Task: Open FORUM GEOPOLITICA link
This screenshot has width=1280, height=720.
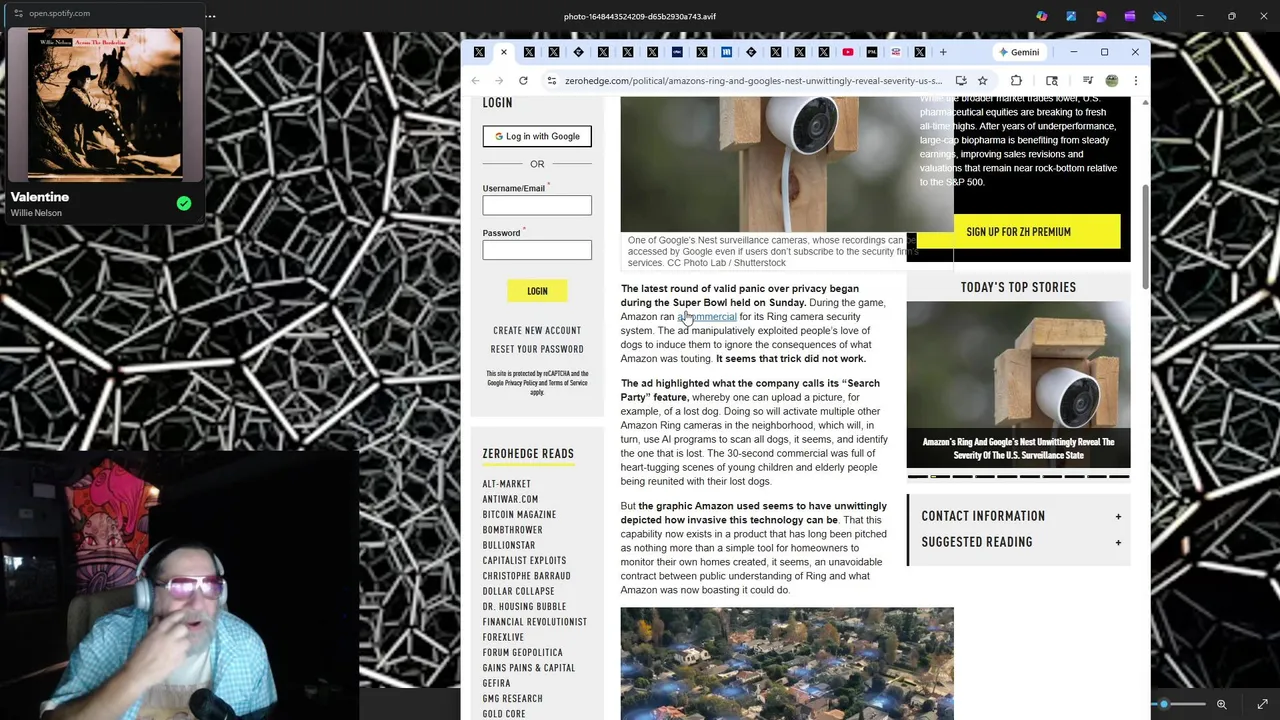Action: pos(522,653)
